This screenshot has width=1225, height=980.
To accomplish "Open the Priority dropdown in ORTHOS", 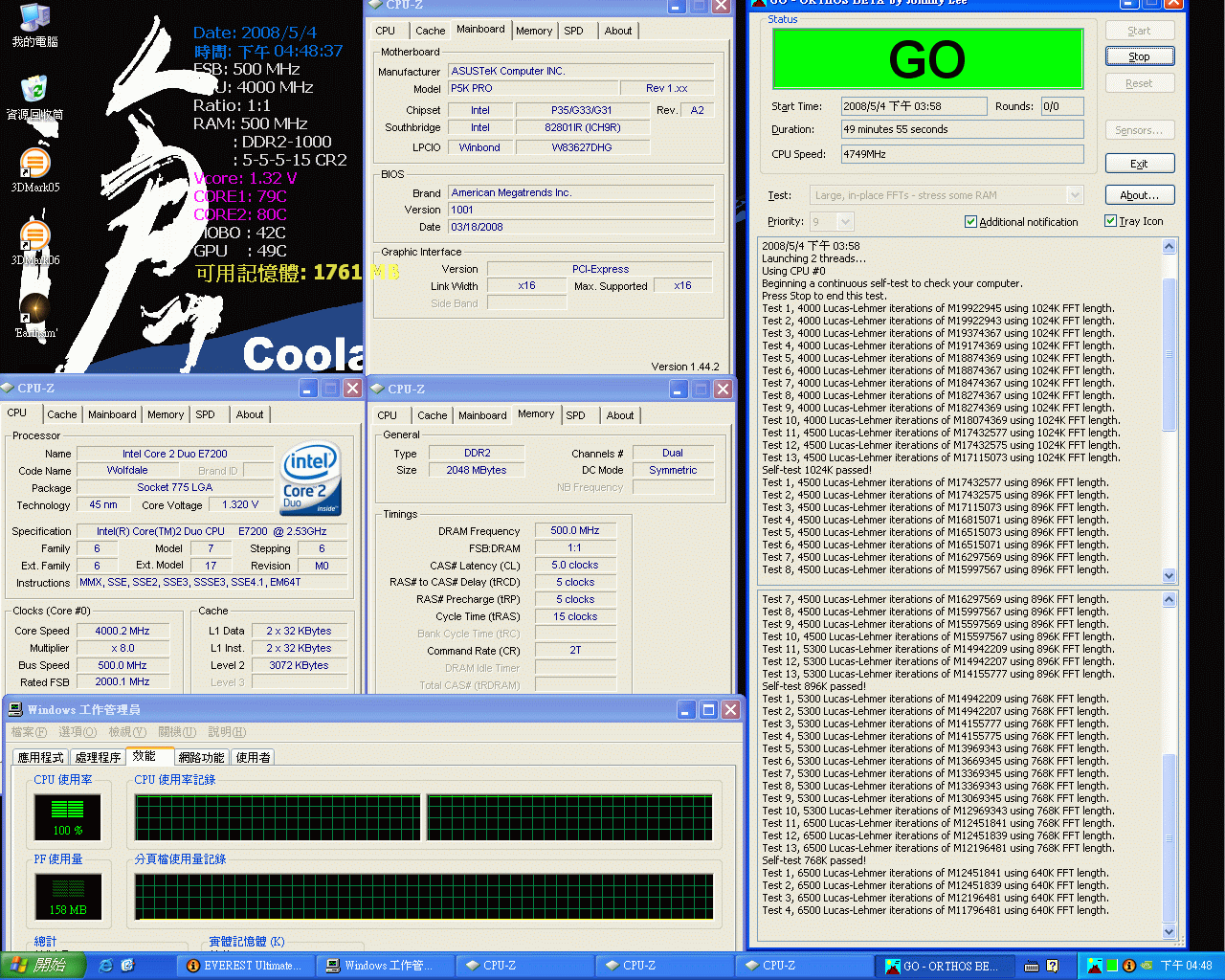I will click(845, 221).
